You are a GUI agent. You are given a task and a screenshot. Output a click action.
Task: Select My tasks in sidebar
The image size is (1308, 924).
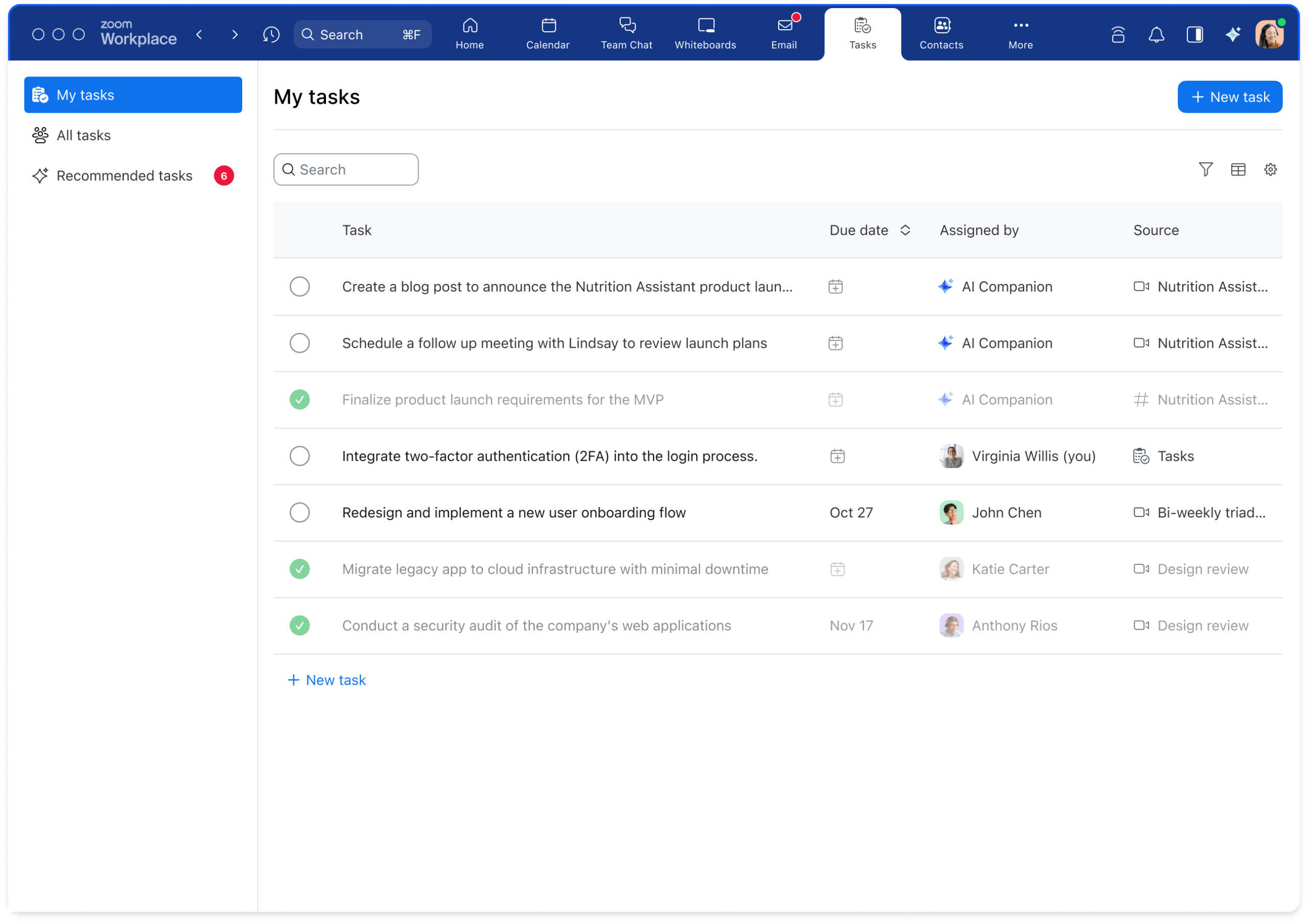(x=133, y=94)
